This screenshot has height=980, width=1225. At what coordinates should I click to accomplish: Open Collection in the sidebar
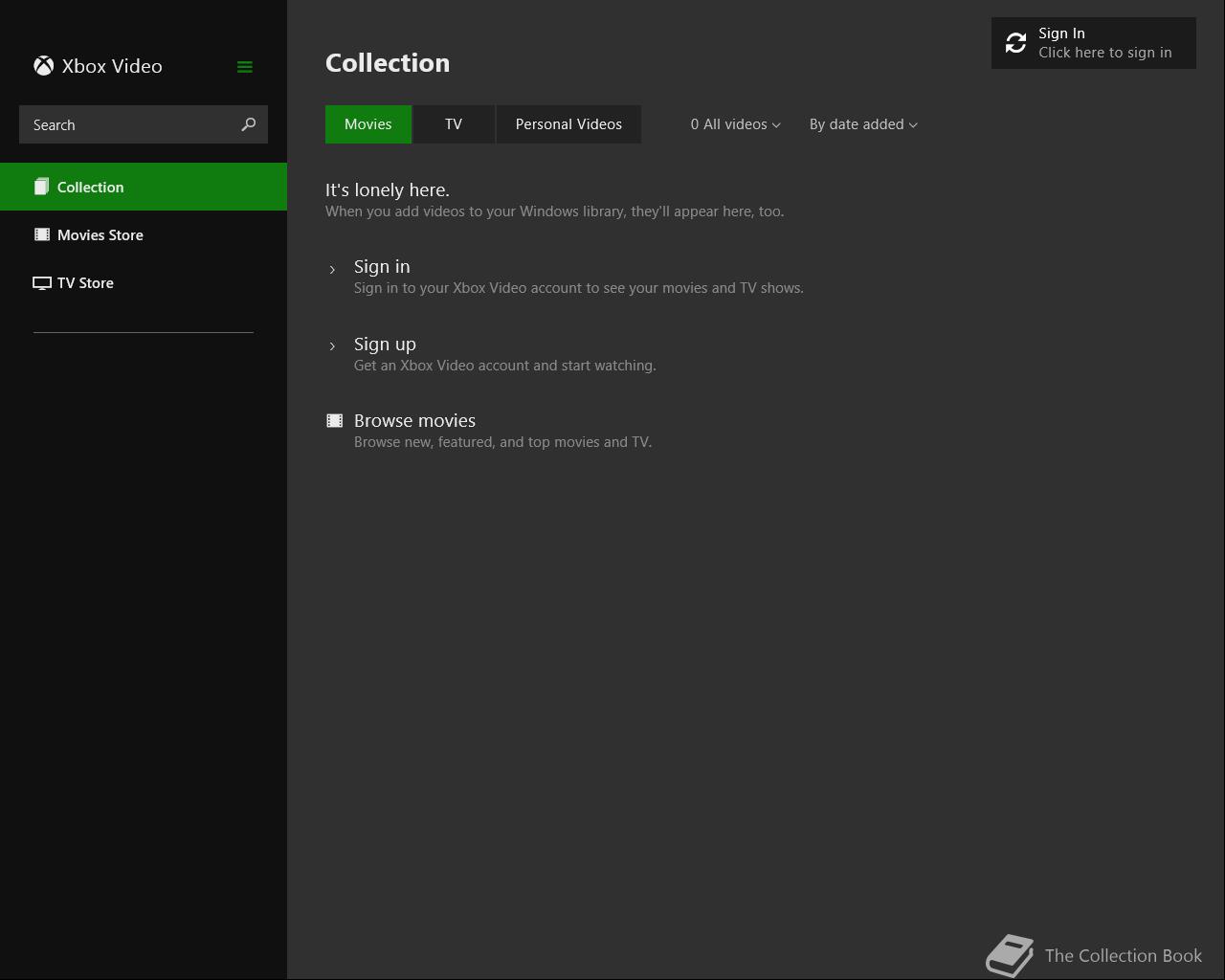(x=144, y=187)
